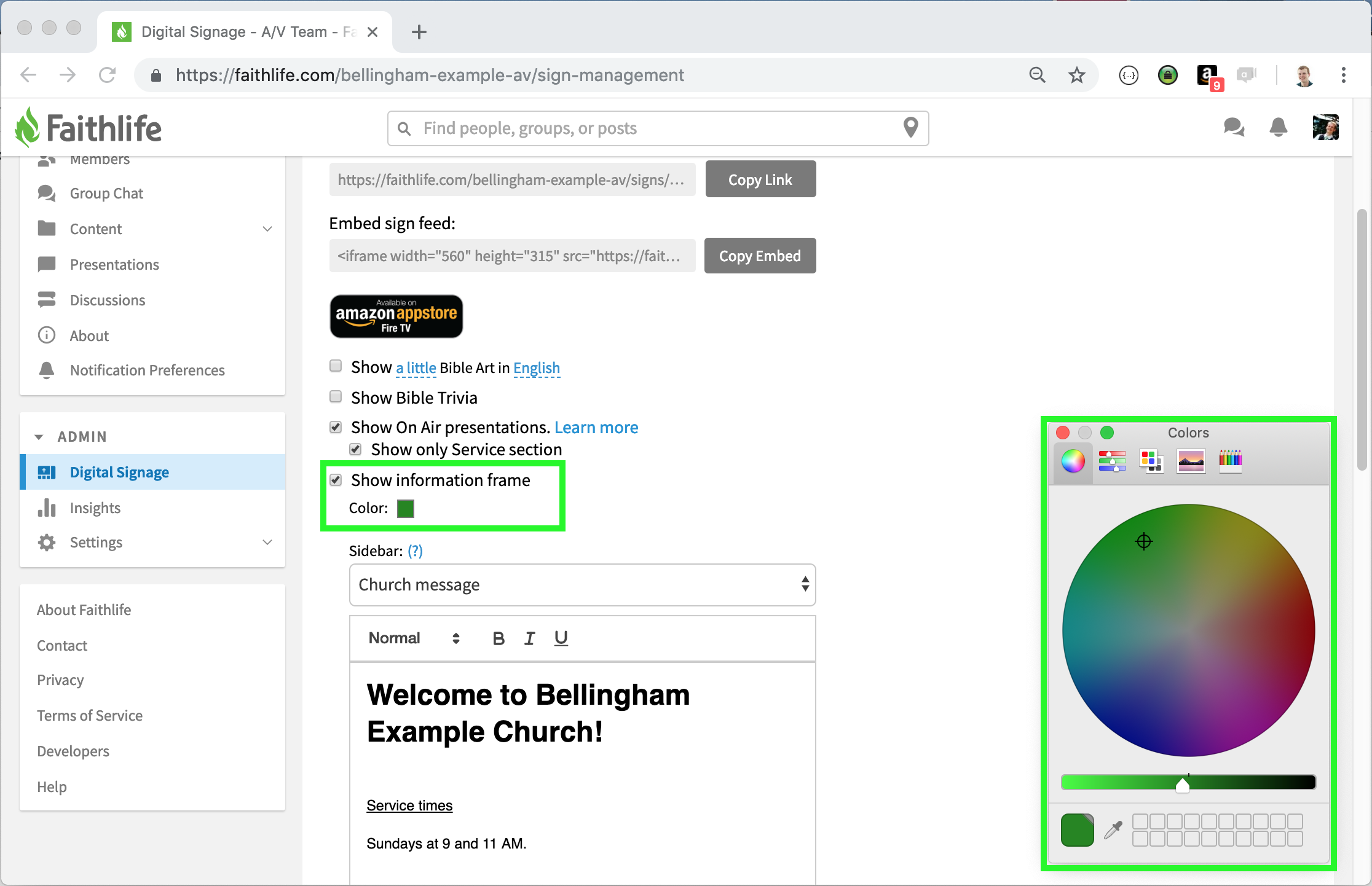Select the color wheel picker mode
The width and height of the screenshot is (1372, 886).
point(1073,461)
